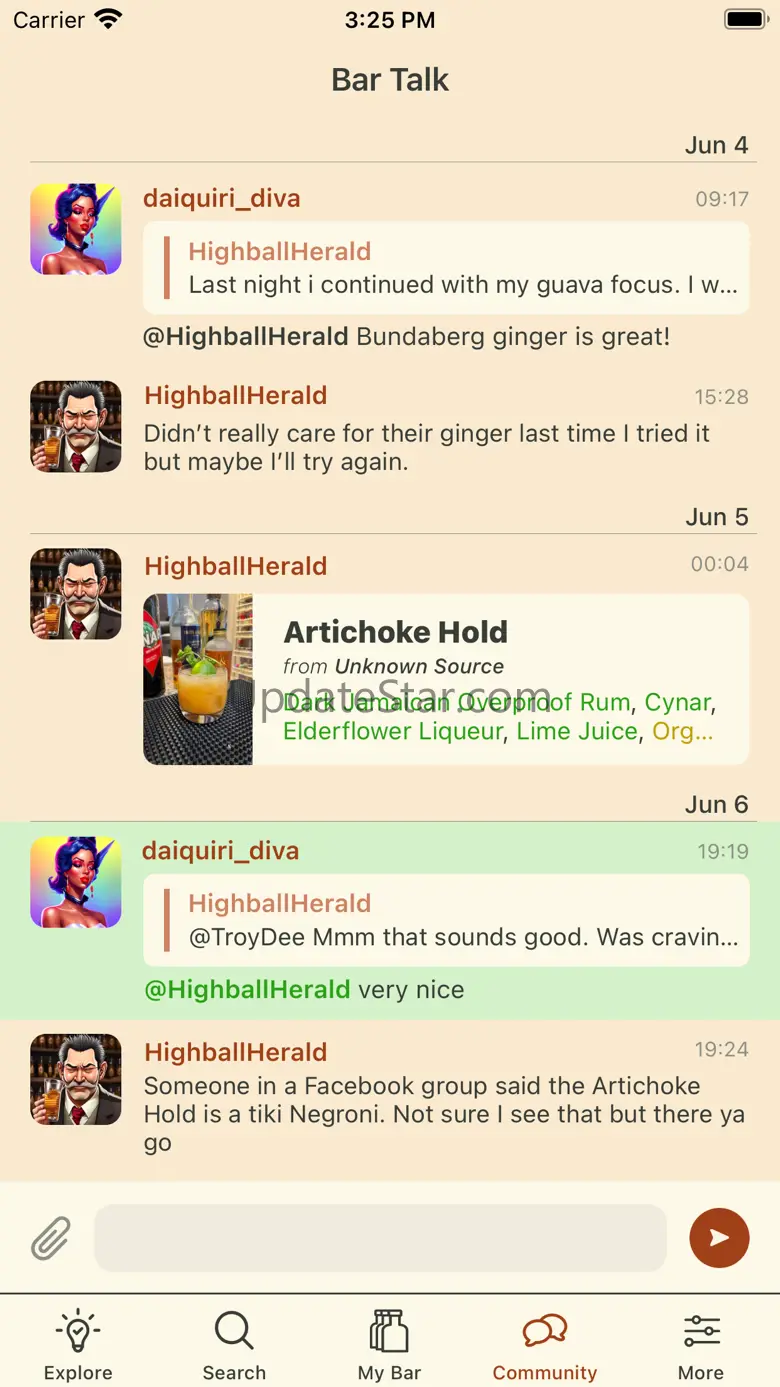Tap the Cynar ingredient in recipe card
The width and height of the screenshot is (780, 1387).
coord(678,702)
